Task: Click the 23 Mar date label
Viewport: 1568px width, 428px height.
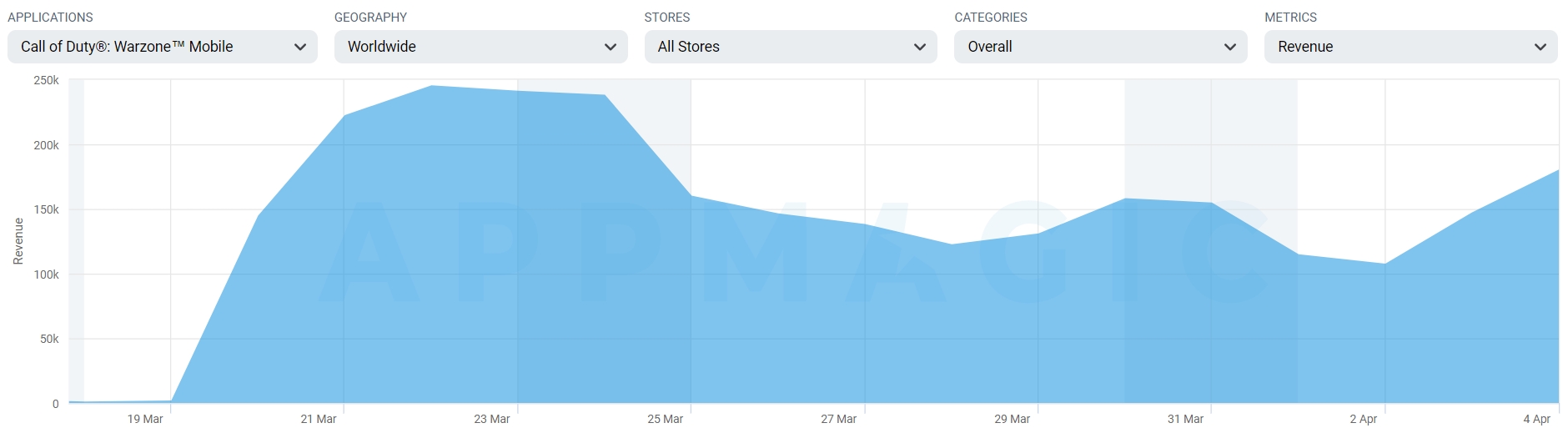Action: click(492, 419)
